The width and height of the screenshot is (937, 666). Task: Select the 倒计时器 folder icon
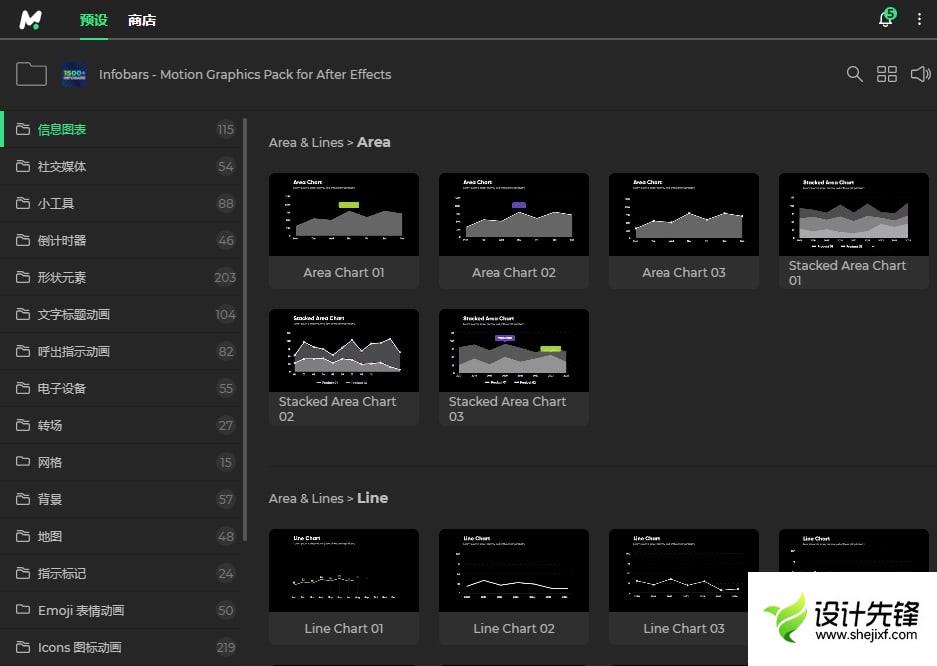23,240
